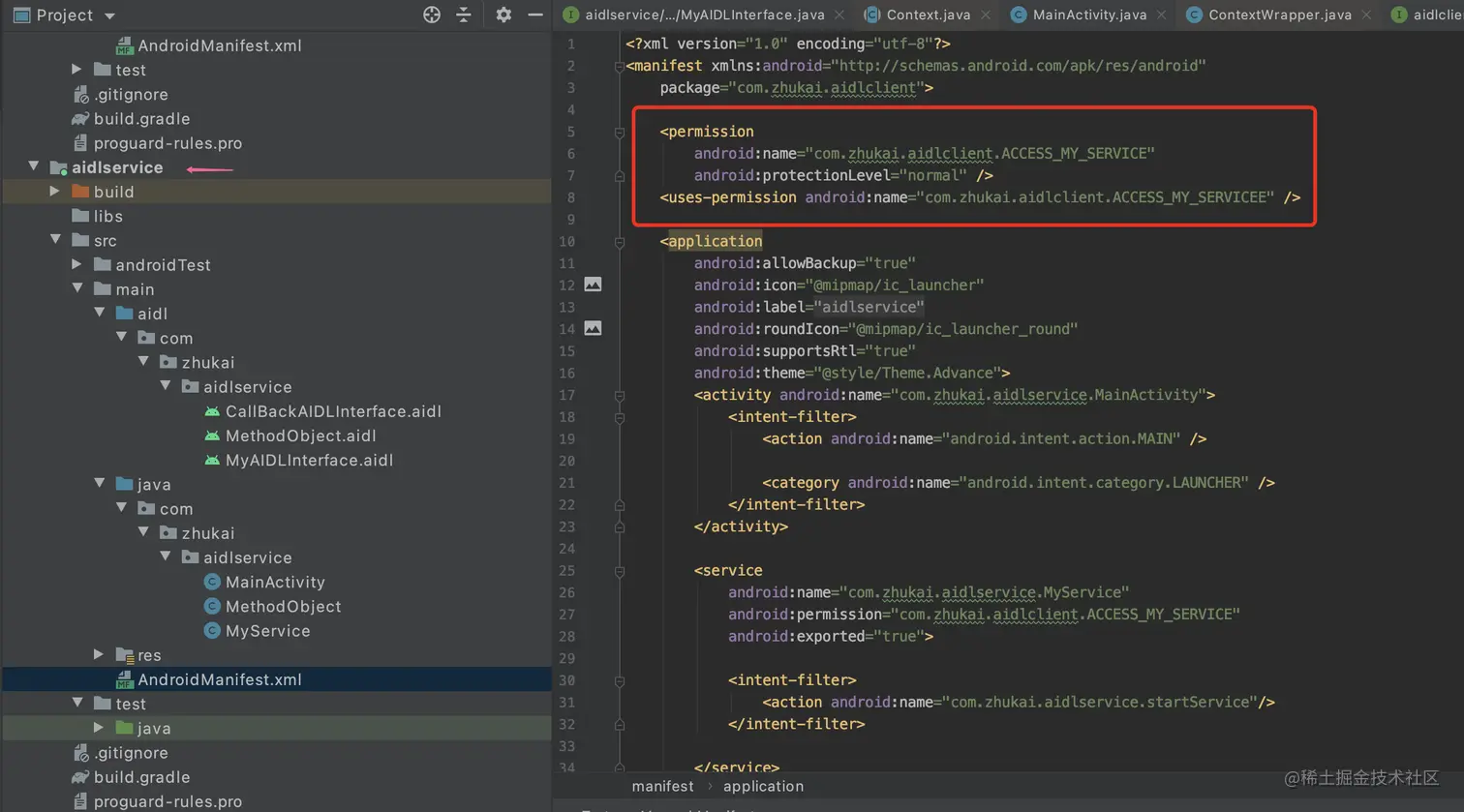Click line number 25 in the gutter
Viewport: 1464px width, 812px height.
click(x=566, y=571)
